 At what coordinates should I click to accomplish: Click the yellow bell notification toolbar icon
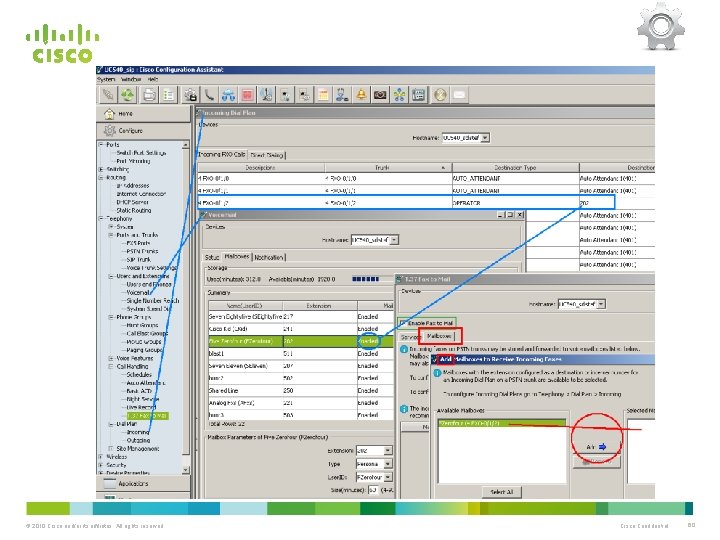[361, 95]
